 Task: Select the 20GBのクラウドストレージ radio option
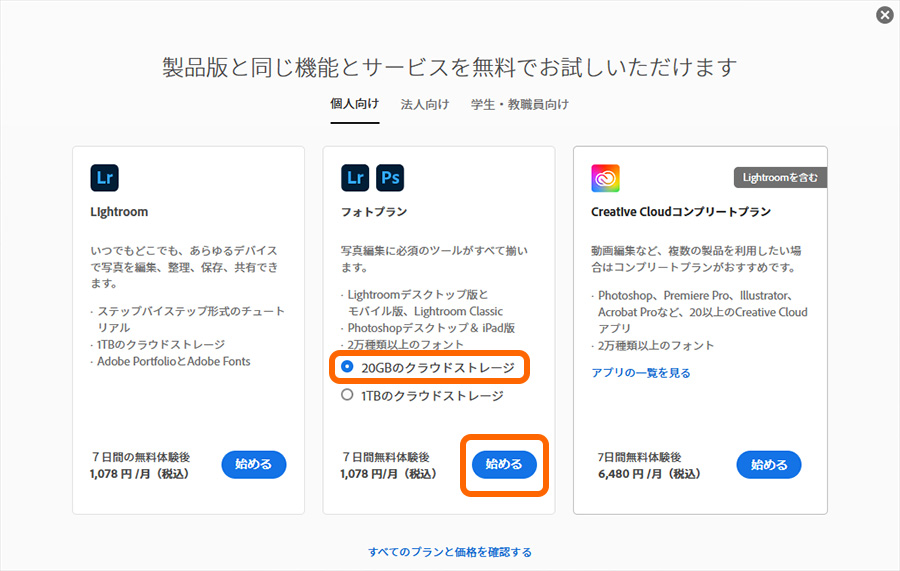pos(347,366)
